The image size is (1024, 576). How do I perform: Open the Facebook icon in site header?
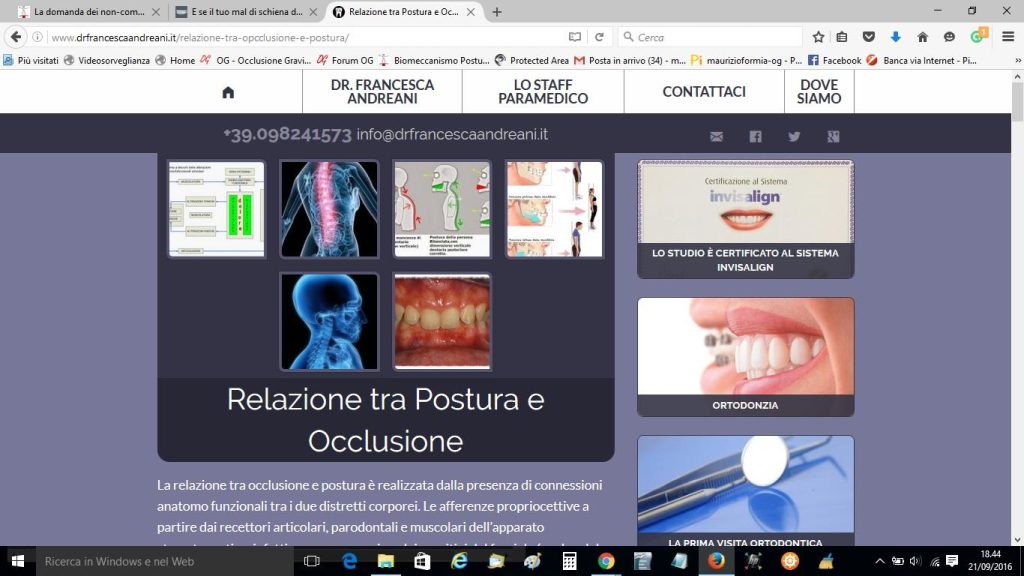point(755,137)
